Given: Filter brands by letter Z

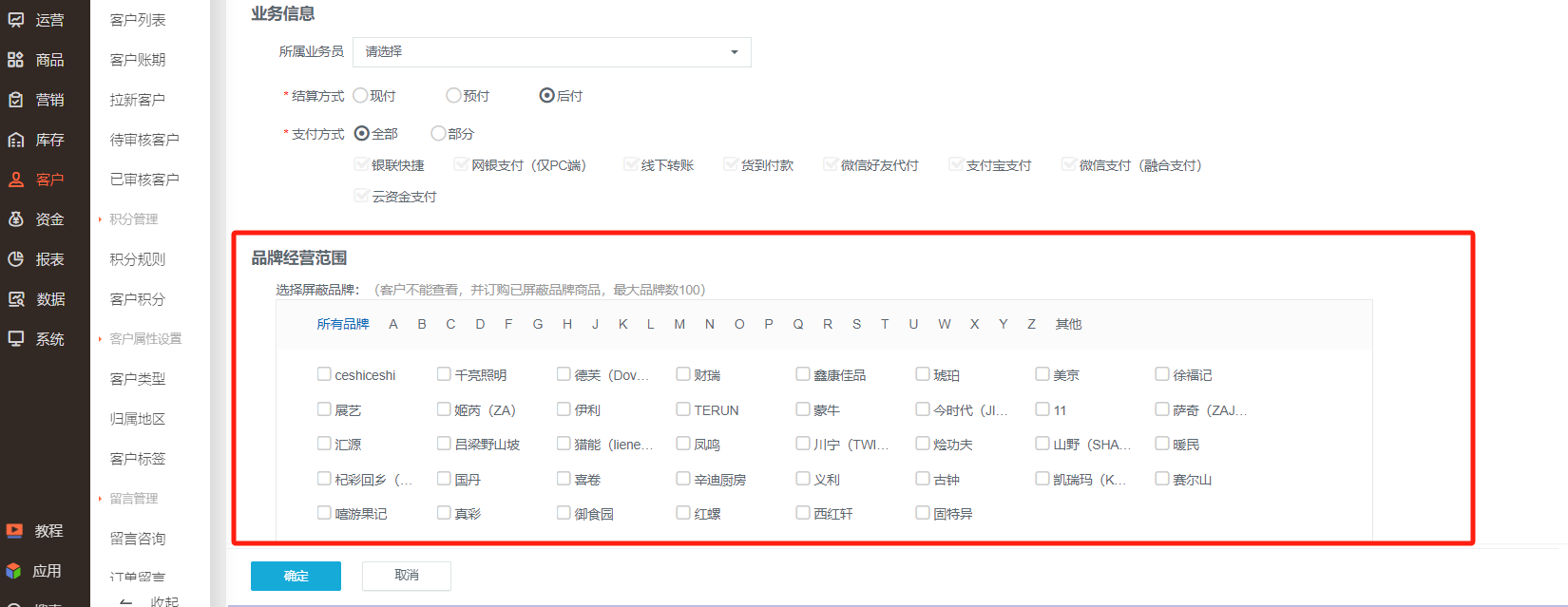Looking at the screenshot, I should pyautogui.click(x=1031, y=324).
